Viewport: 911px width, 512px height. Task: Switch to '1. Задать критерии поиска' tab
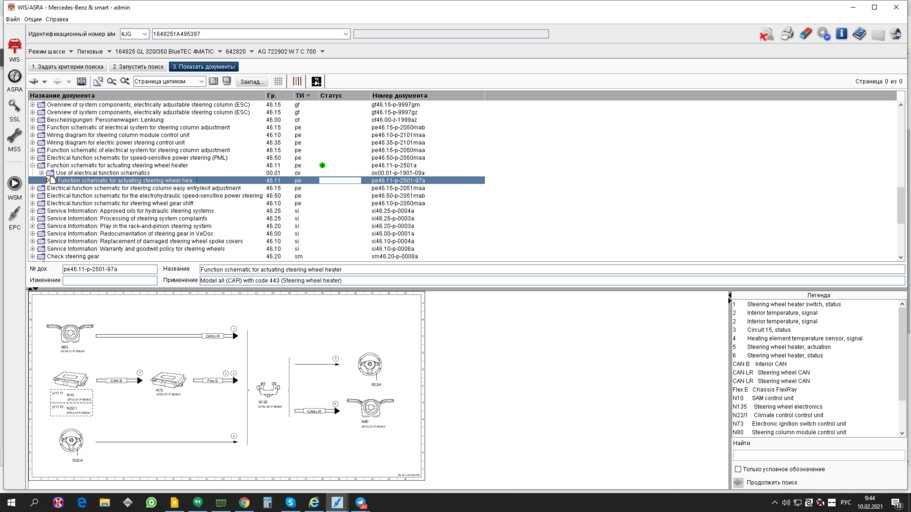click(x=67, y=67)
